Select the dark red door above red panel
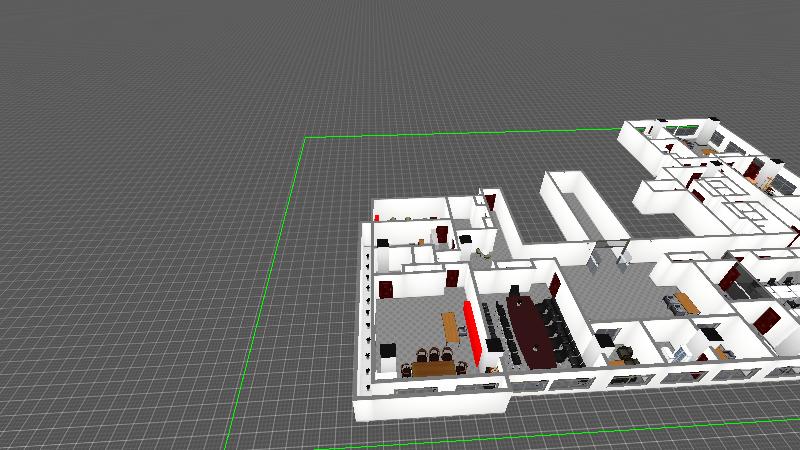800x450 pixels. click(x=453, y=279)
